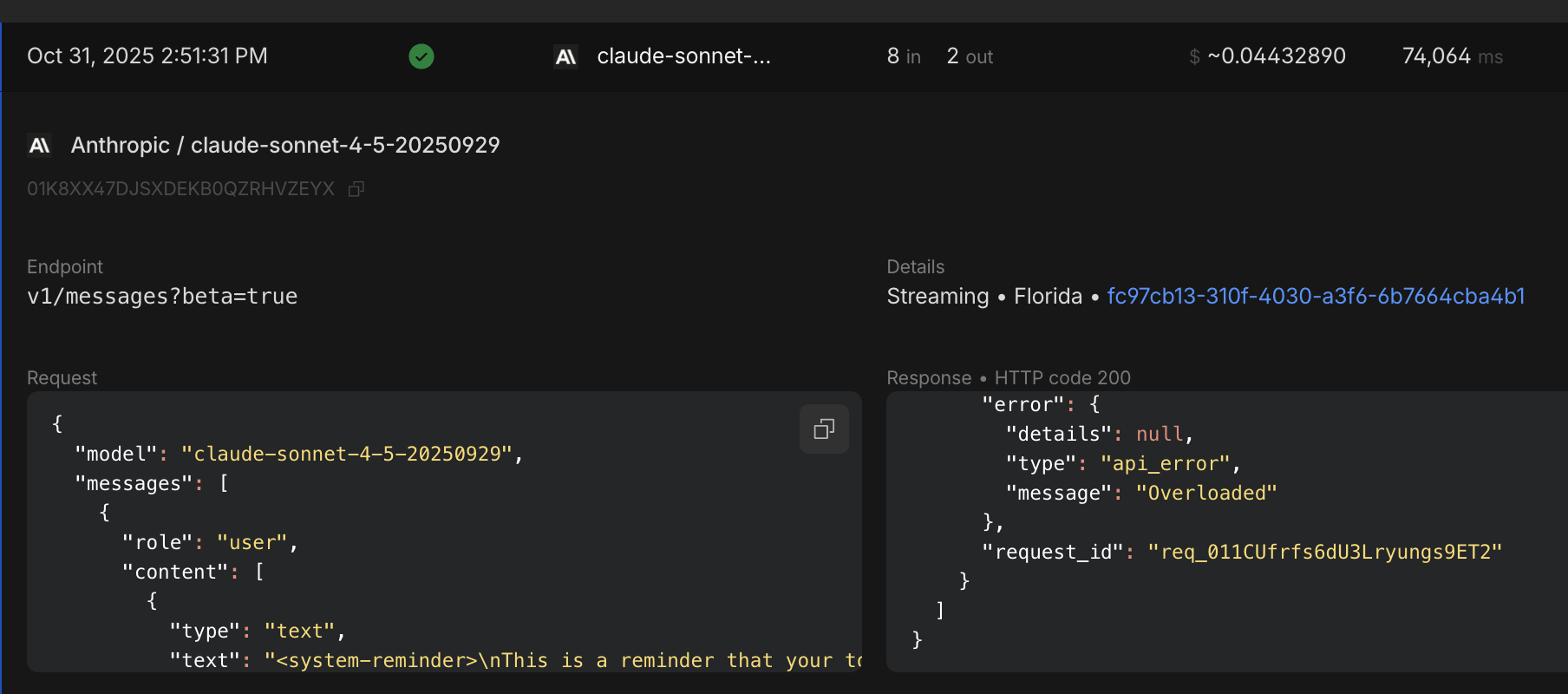Image resolution: width=1568 pixels, height=694 pixels.
Task: Open the fc97cb13-310f-4030 session link
Action: click(x=1315, y=296)
